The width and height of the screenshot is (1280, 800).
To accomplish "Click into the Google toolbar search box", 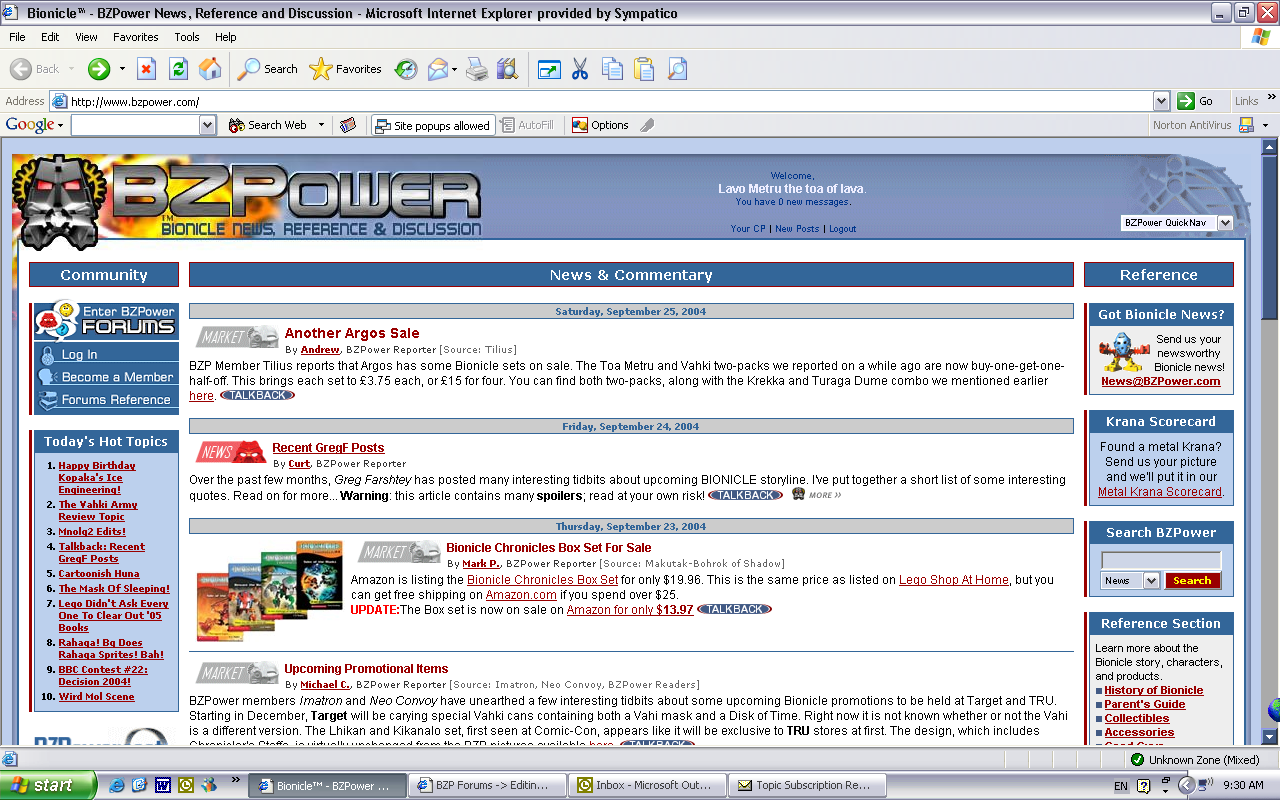I will [x=136, y=125].
